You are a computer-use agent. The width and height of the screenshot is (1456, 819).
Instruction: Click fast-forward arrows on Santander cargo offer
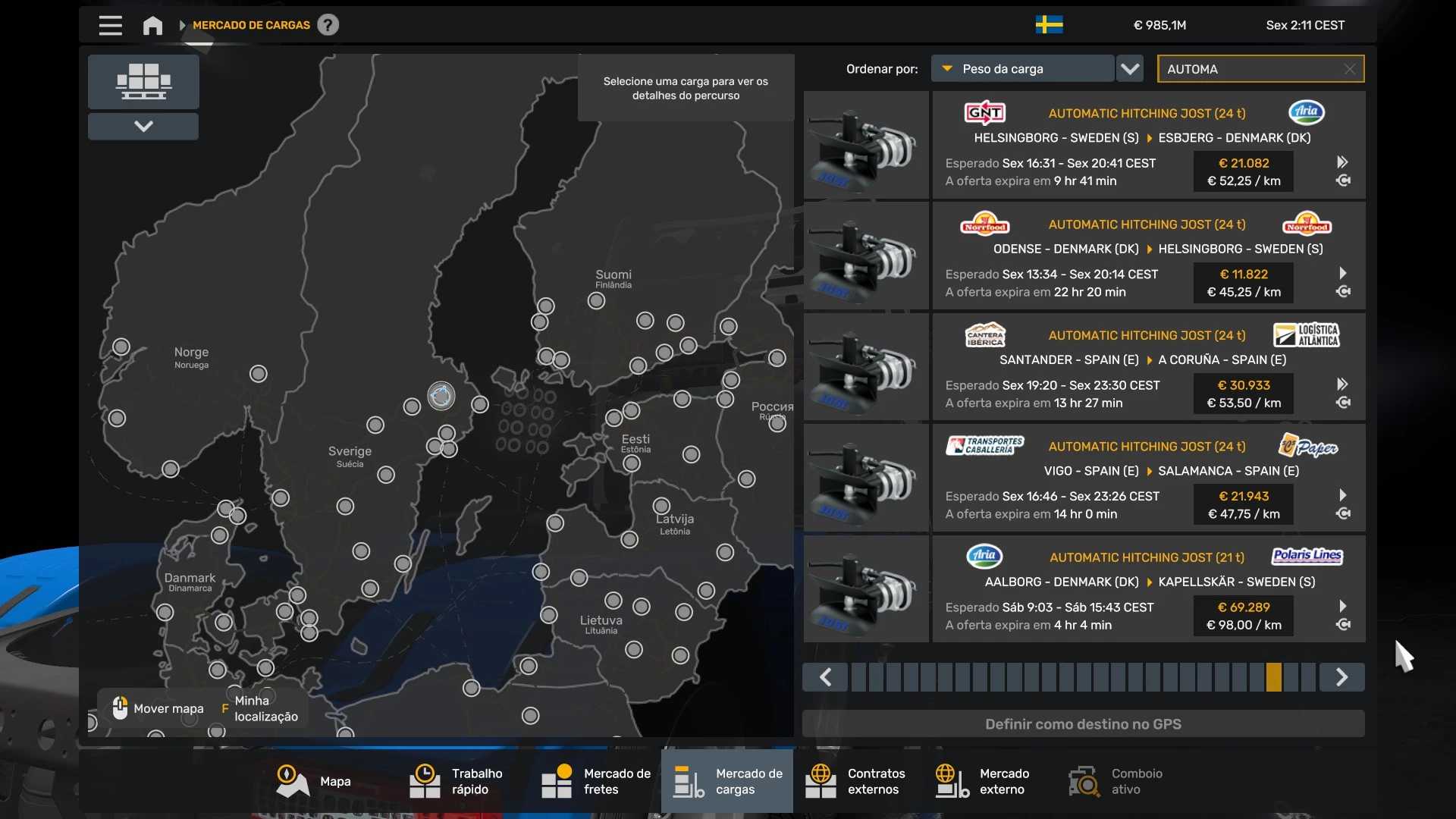(x=1342, y=384)
